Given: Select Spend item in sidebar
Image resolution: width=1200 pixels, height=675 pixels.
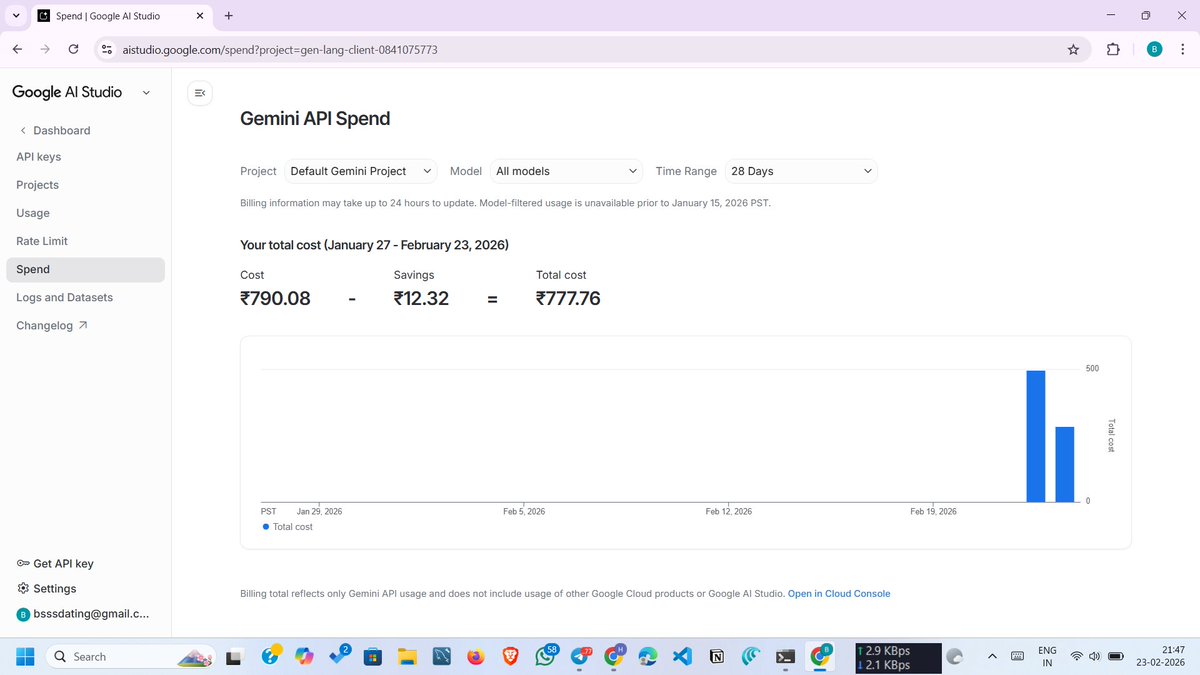Looking at the screenshot, I should (85, 269).
